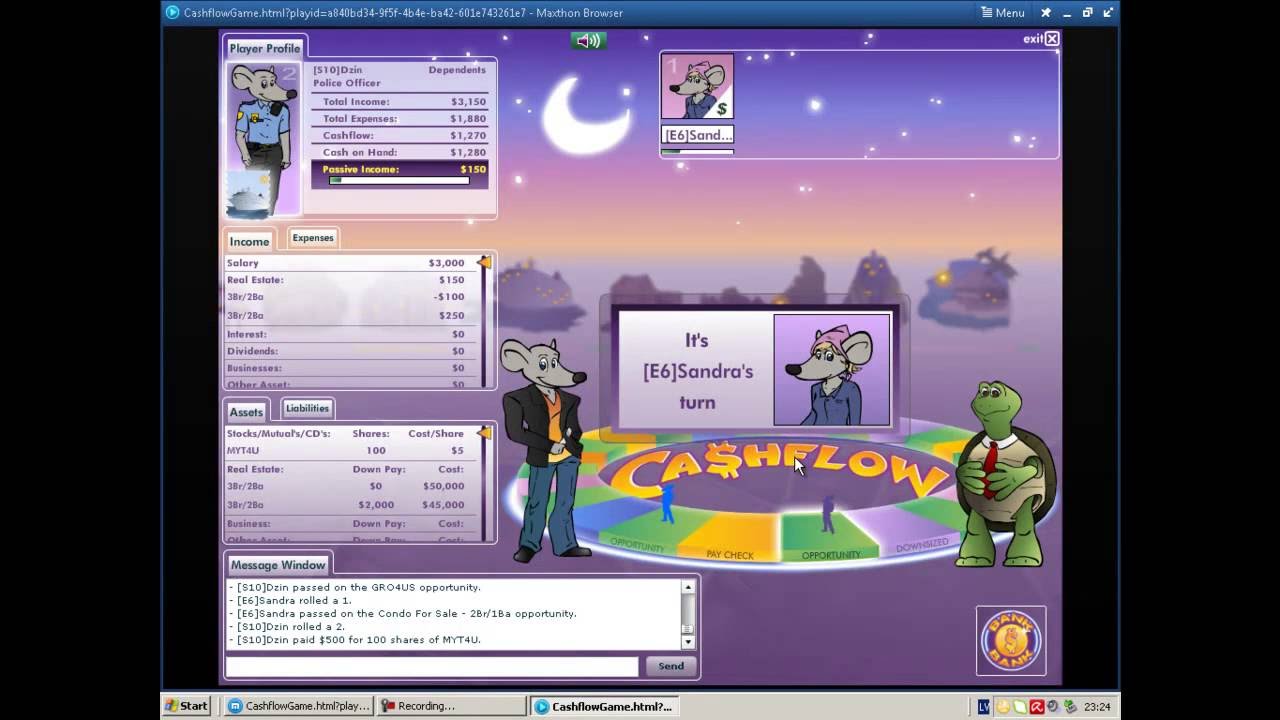Open the Assets tab

pyautogui.click(x=246, y=412)
